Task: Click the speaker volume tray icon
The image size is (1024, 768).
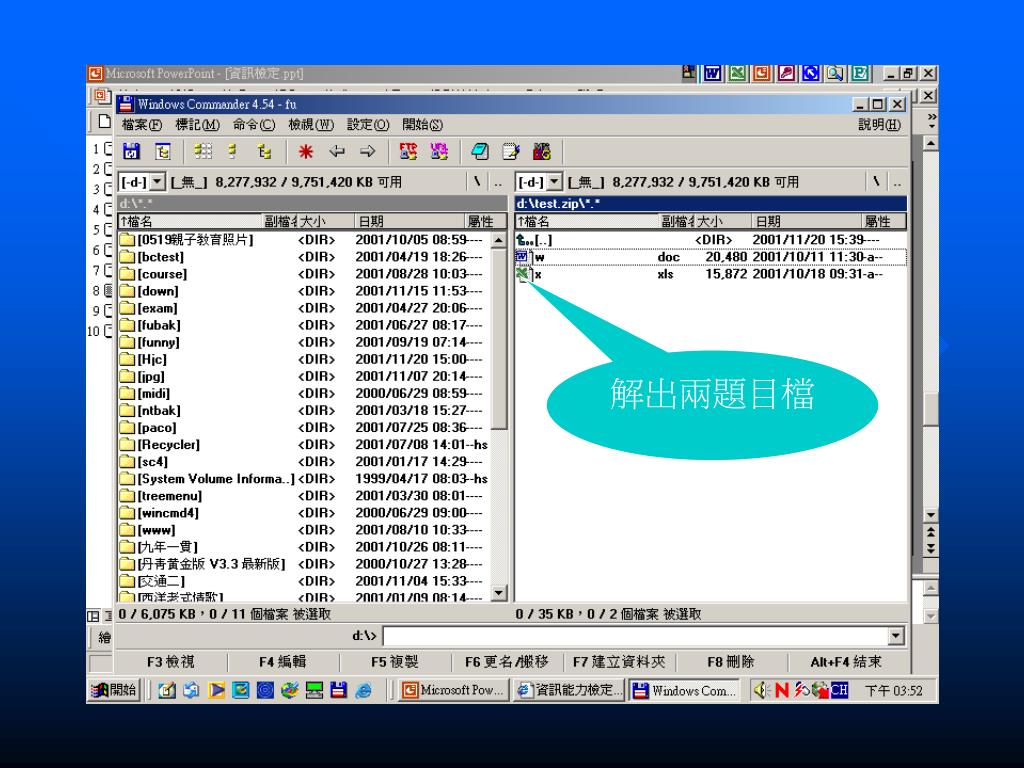Action: pos(761,690)
